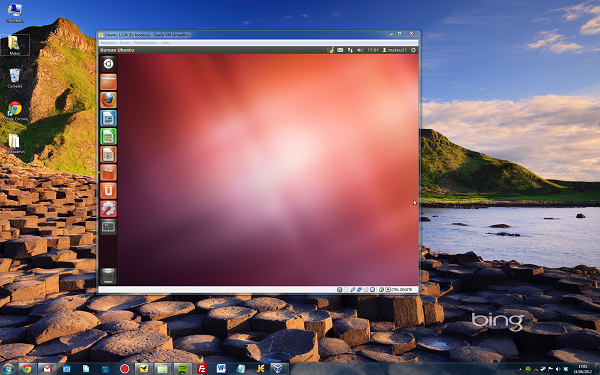Click the Ubuntu panel clock
Screen dimensions: 600x375
point(373,50)
